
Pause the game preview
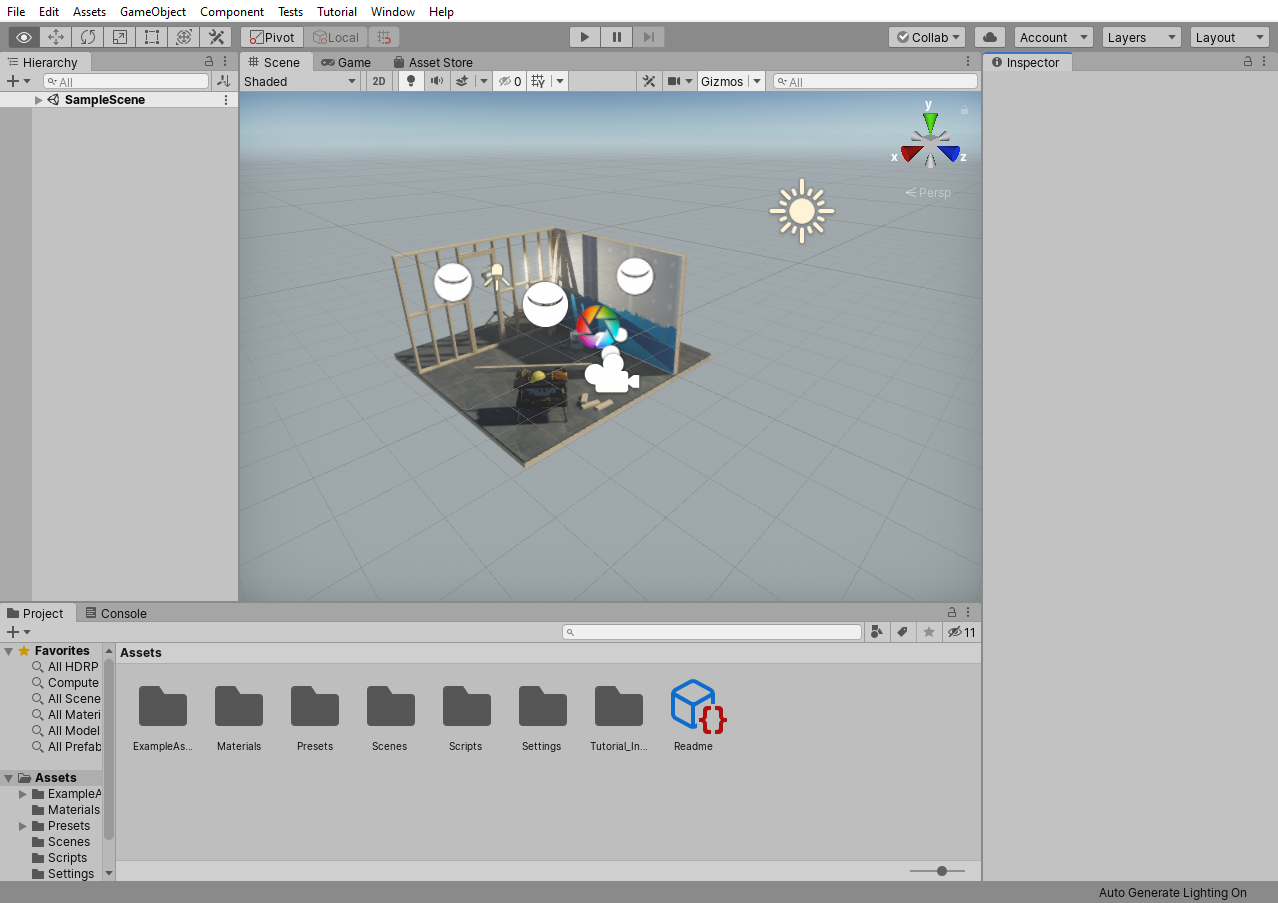pyautogui.click(x=617, y=37)
